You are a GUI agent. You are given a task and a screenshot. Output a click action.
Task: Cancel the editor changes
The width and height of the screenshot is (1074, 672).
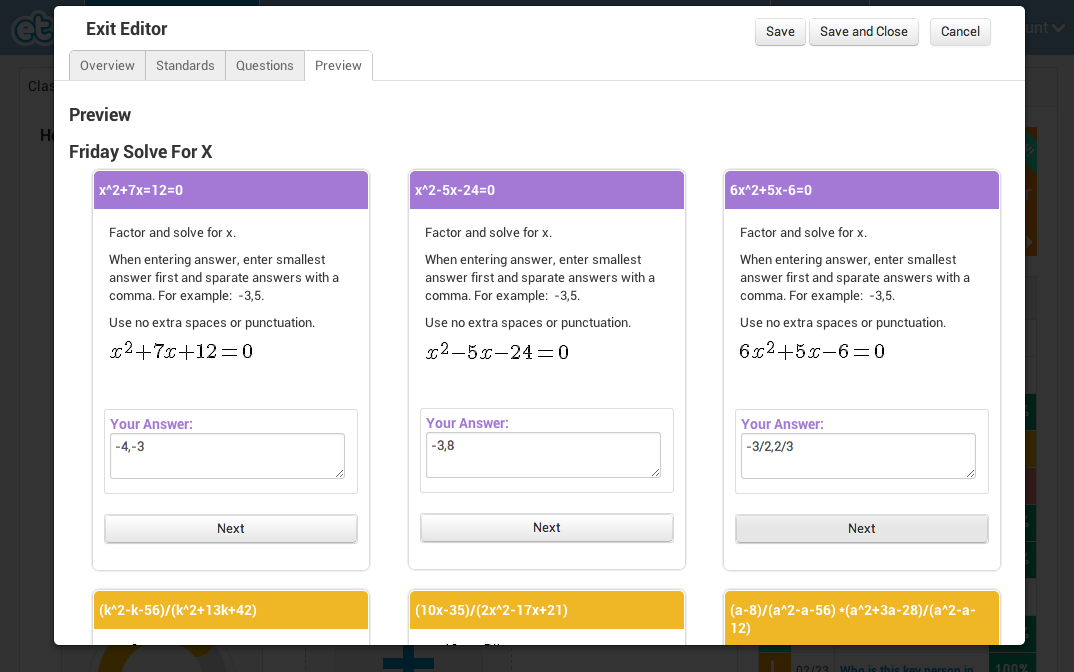point(960,32)
